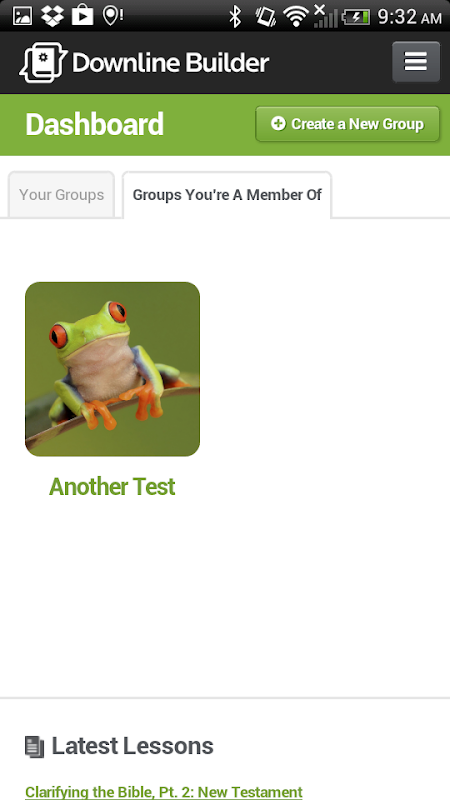The height and width of the screenshot is (800, 450).
Task: Tap the plus icon on Create a New Group
Action: click(x=278, y=123)
